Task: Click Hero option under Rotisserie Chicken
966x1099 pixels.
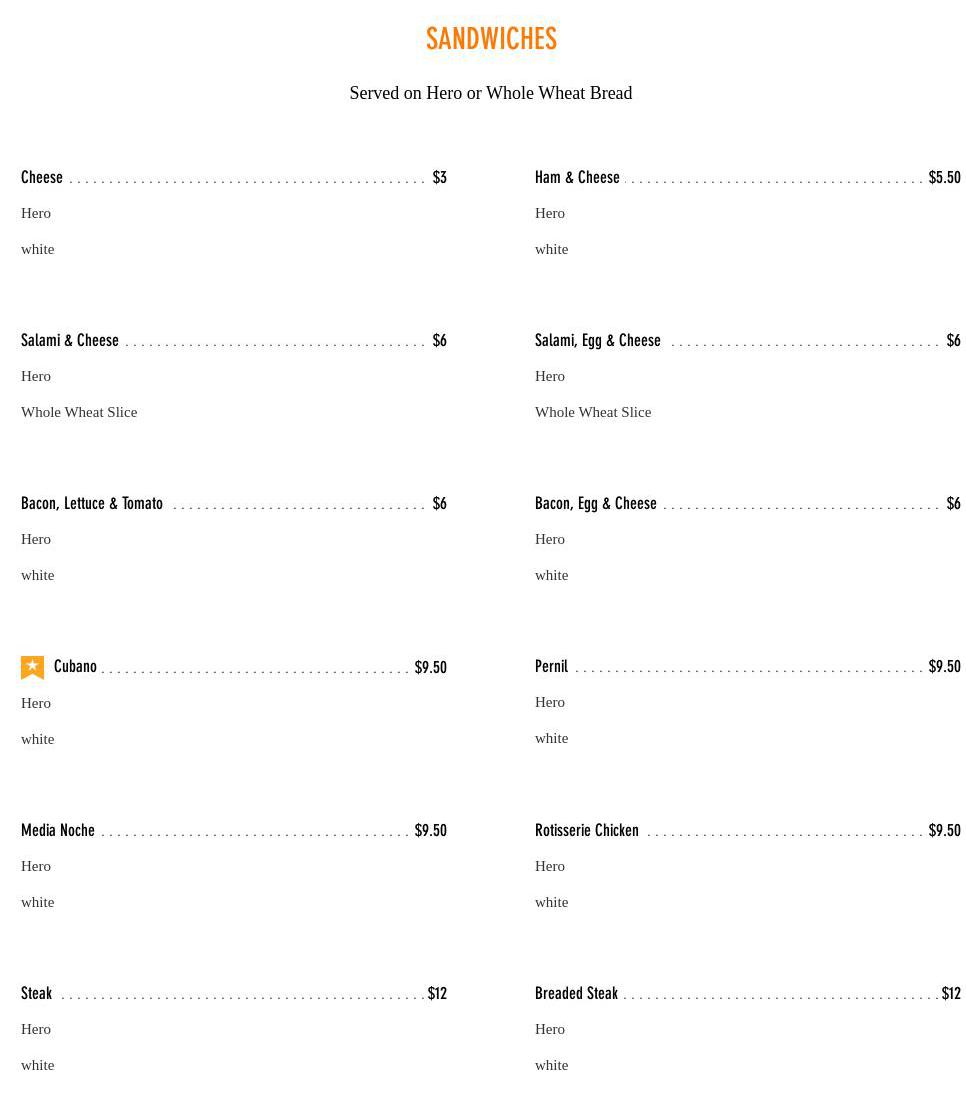Action: tap(550, 866)
